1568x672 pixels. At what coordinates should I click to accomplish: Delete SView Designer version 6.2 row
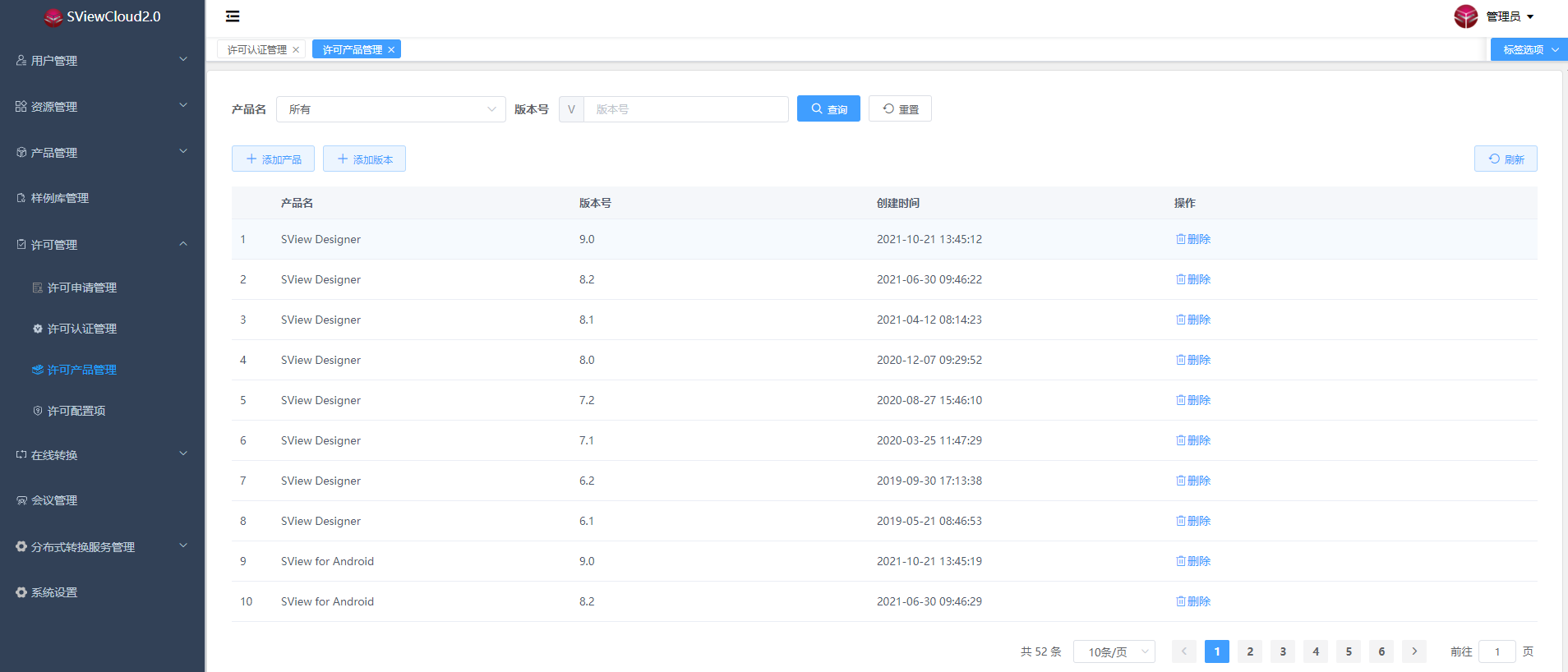tap(1193, 481)
